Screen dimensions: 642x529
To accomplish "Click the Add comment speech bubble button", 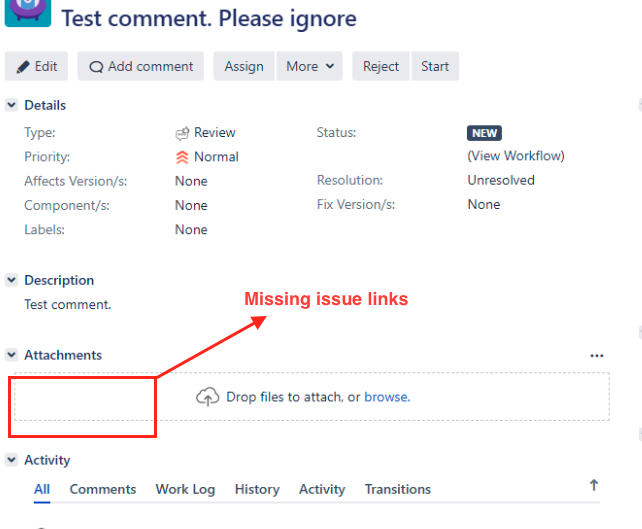I will (x=140, y=66).
